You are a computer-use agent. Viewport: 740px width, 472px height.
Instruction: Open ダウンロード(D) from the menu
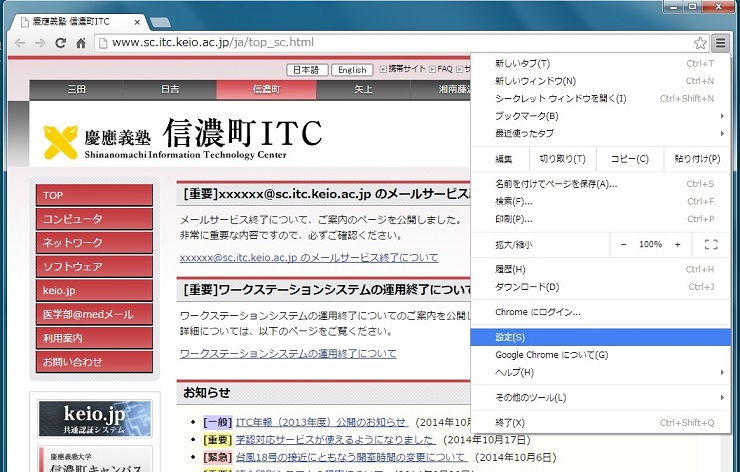[x=601, y=287]
